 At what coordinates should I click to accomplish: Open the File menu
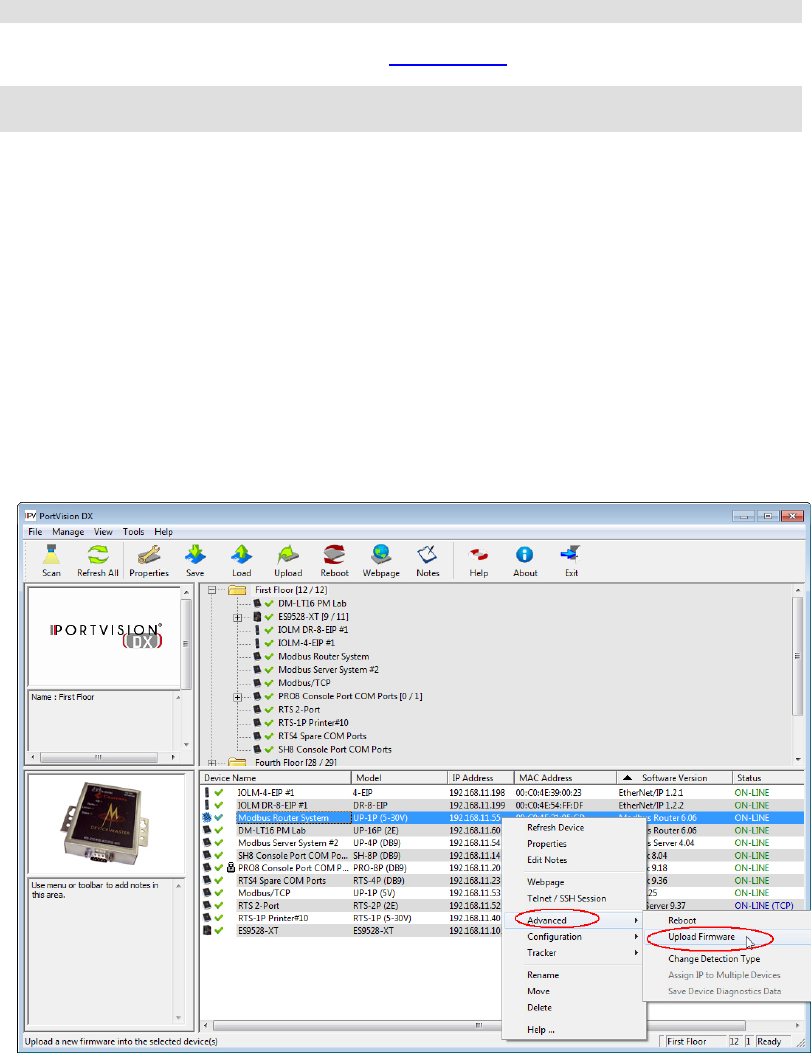pos(35,531)
